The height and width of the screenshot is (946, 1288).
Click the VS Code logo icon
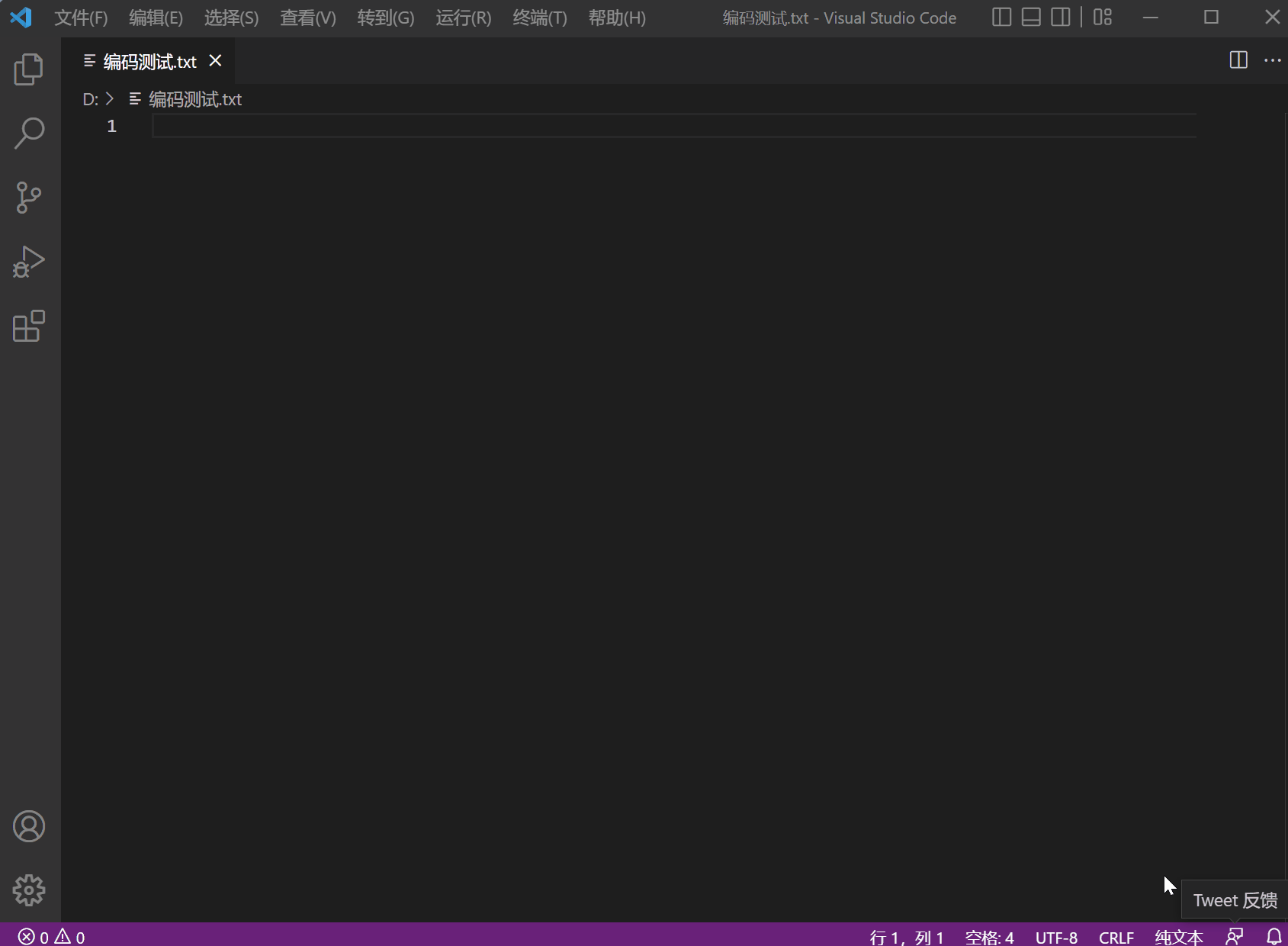[21, 17]
